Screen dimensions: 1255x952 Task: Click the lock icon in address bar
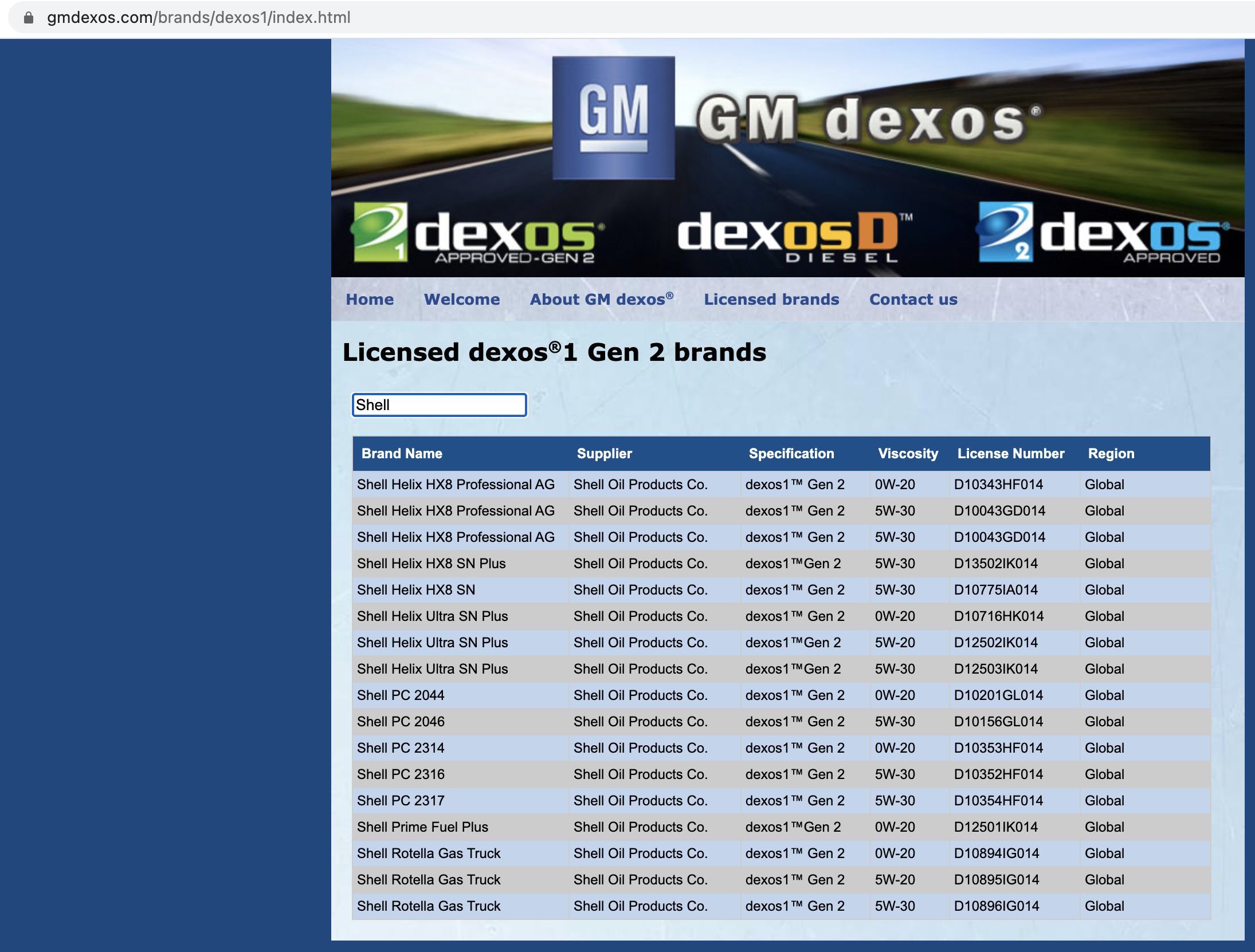pos(29,18)
